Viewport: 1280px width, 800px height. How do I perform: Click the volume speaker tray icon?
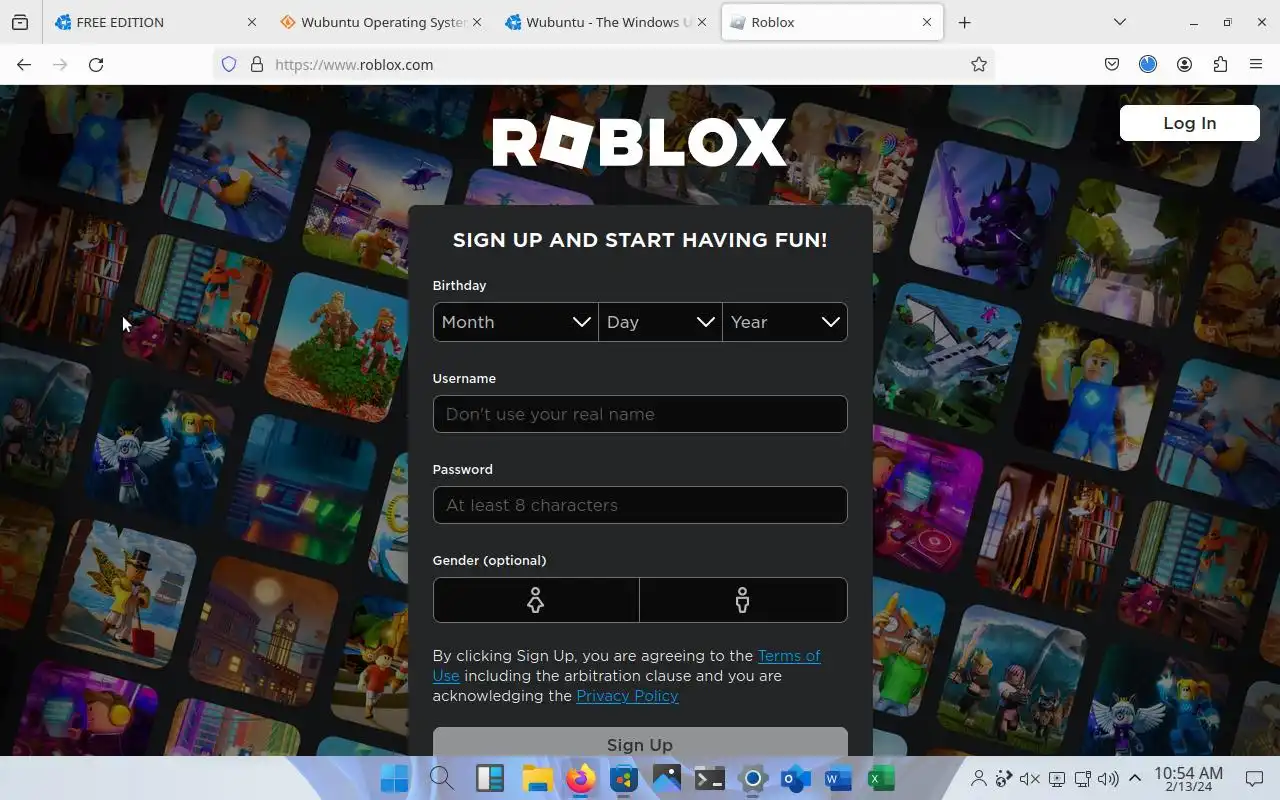click(1108, 779)
